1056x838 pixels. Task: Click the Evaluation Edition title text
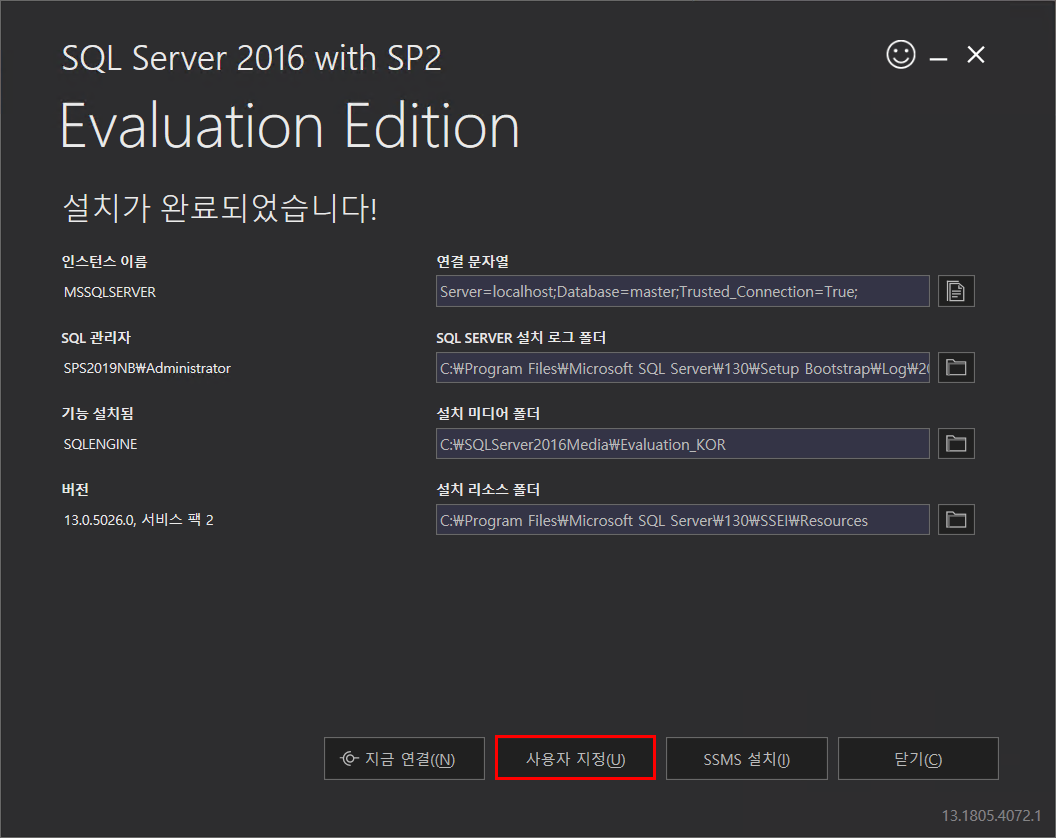pos(290,126)
